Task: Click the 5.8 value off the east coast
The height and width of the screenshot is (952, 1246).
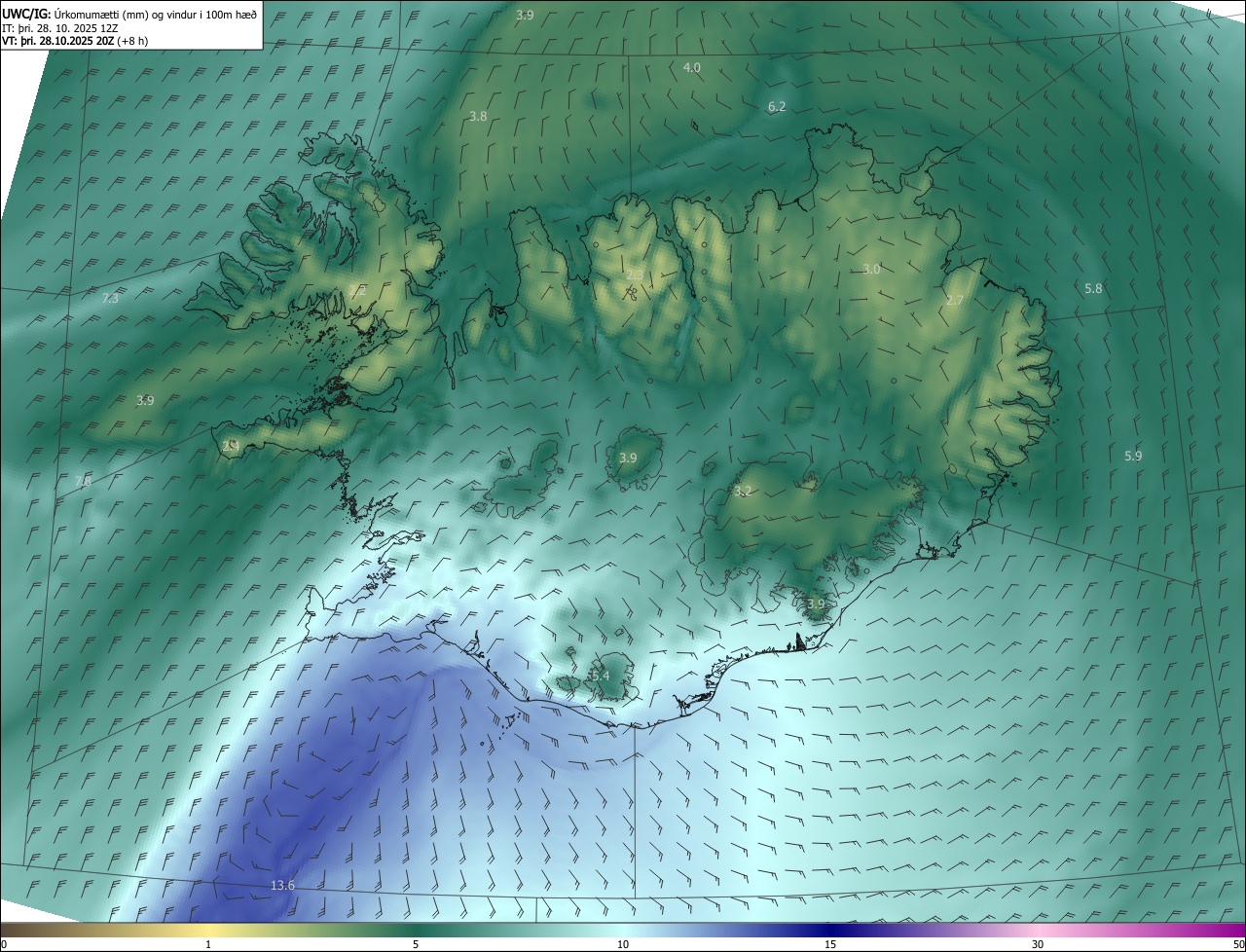Action: pos(1093,288)
